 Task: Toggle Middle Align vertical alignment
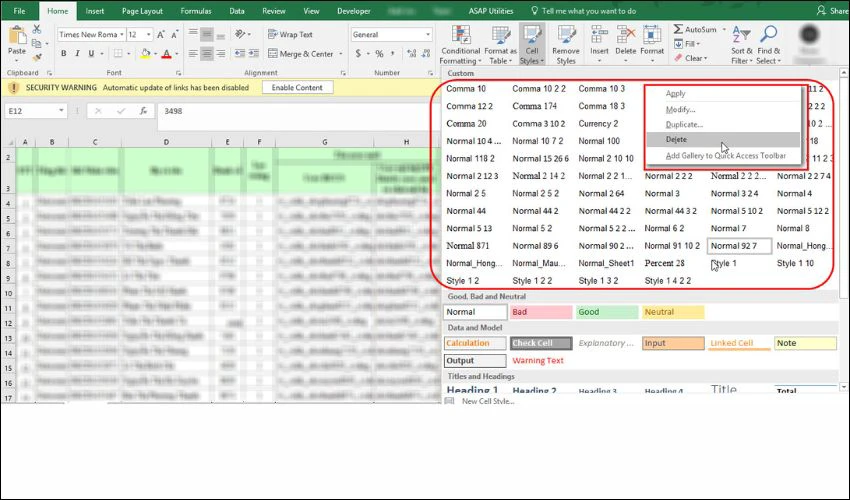[x=207, y=35]
